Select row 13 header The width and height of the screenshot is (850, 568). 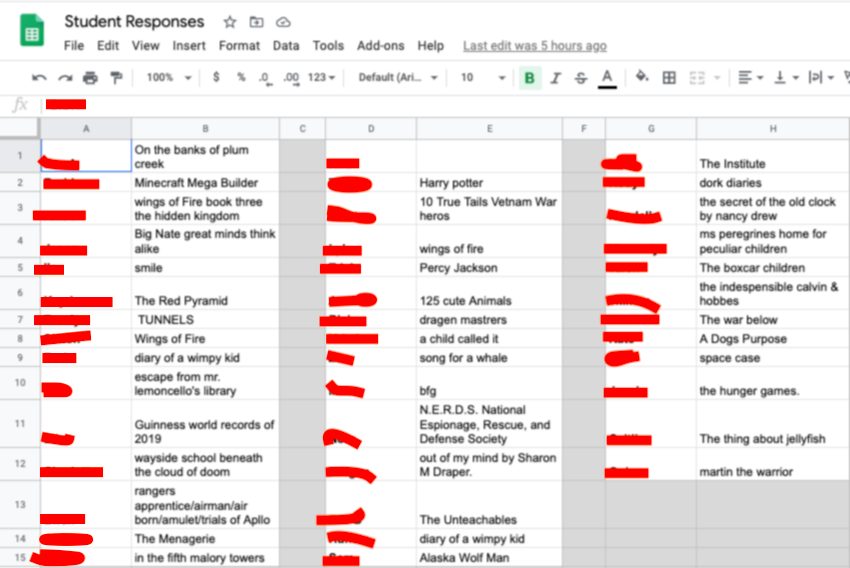[20, 505]
